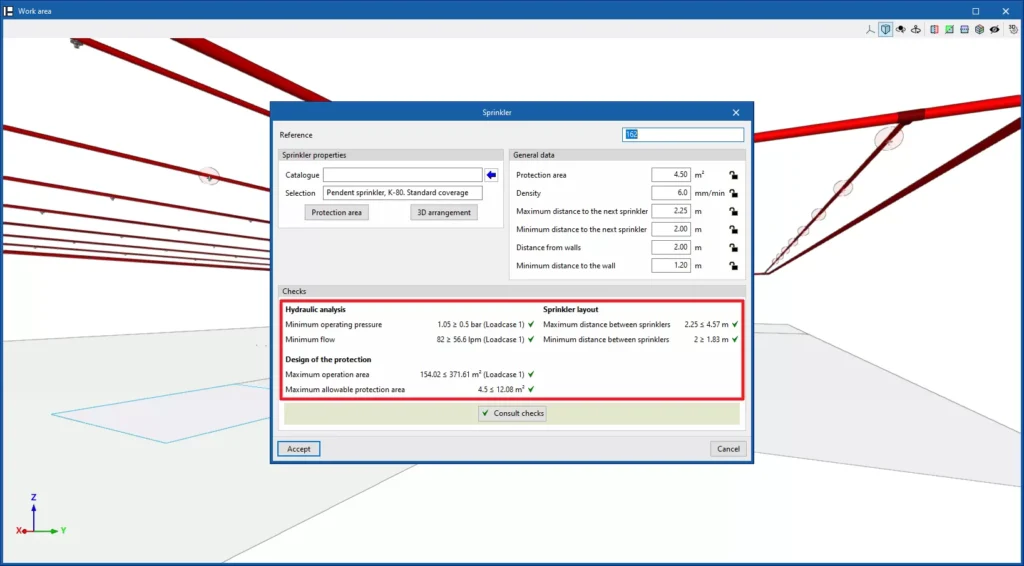Click the red-blue split view icon

click(934, 30)
